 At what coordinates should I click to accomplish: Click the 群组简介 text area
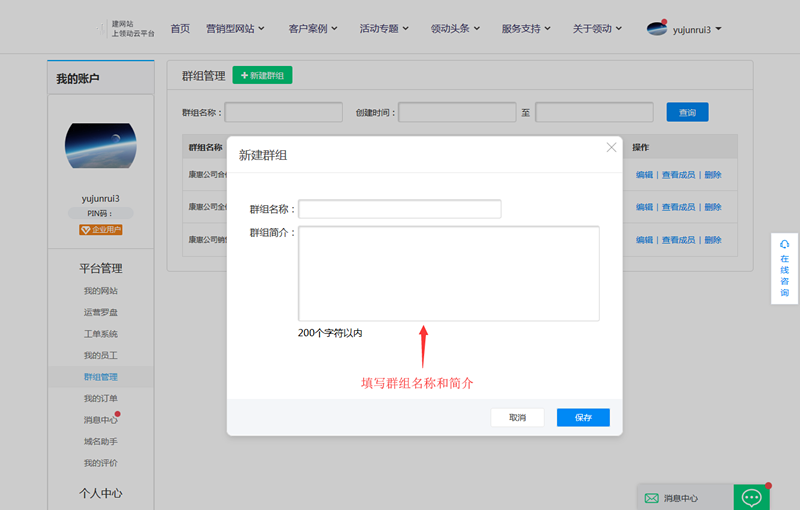click(448, 273)
